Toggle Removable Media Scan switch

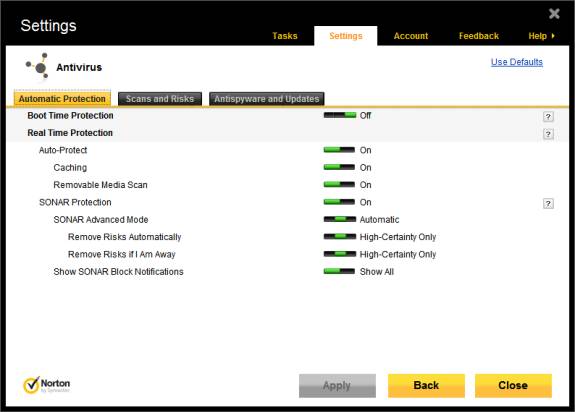click(x=339, y=184)
